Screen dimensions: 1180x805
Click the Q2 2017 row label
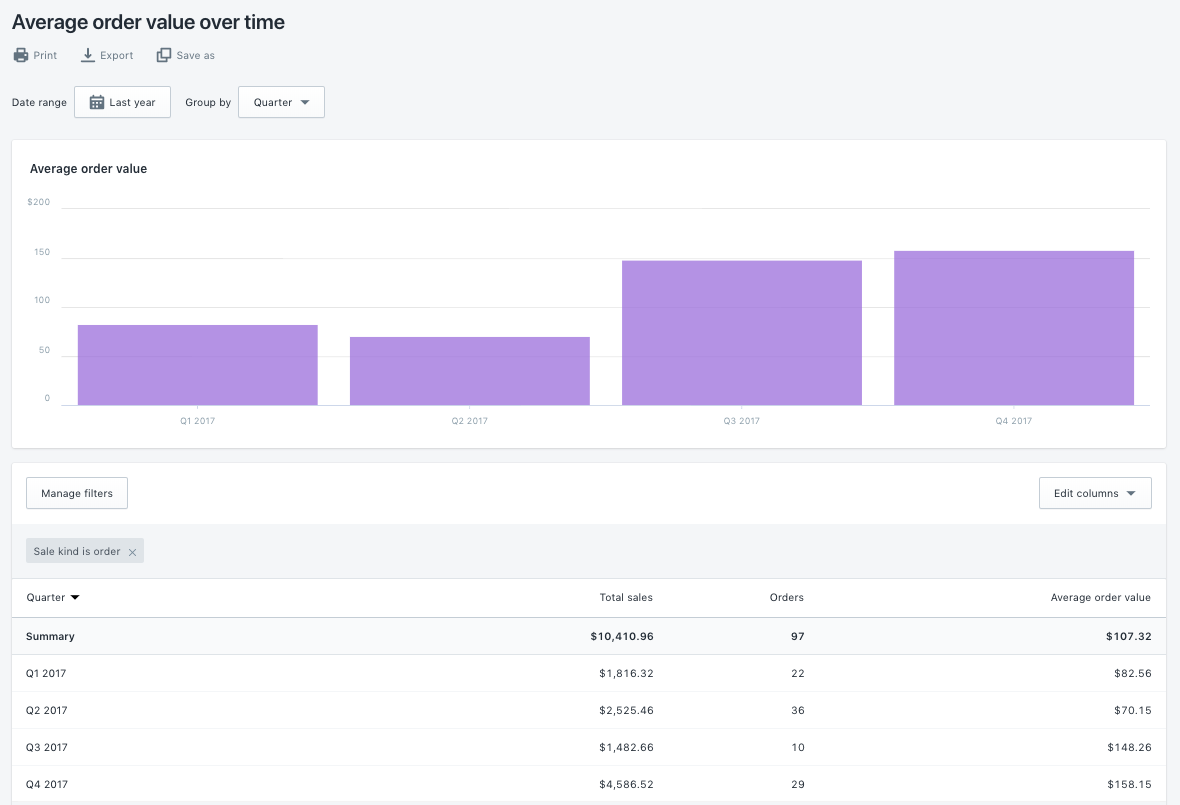coord(47,710)
